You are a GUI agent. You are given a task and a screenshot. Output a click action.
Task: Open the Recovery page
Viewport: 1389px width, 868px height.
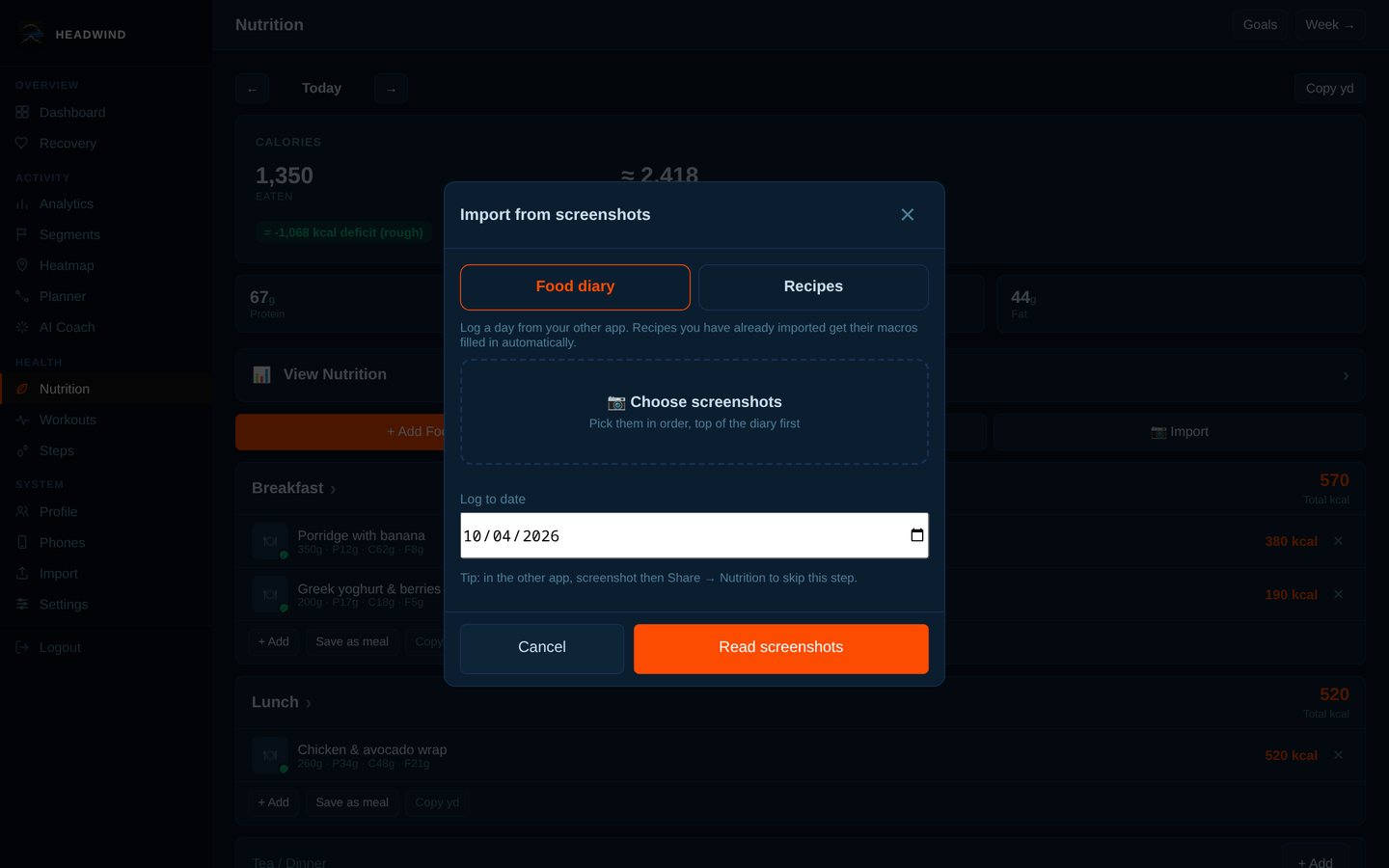tap(106, 144)
